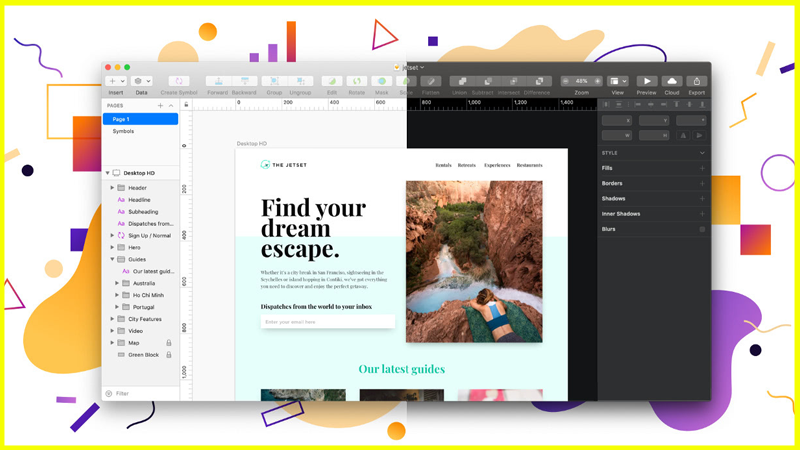
Task: Click the Flatten toolbar icon
Action: pos(431,81)
